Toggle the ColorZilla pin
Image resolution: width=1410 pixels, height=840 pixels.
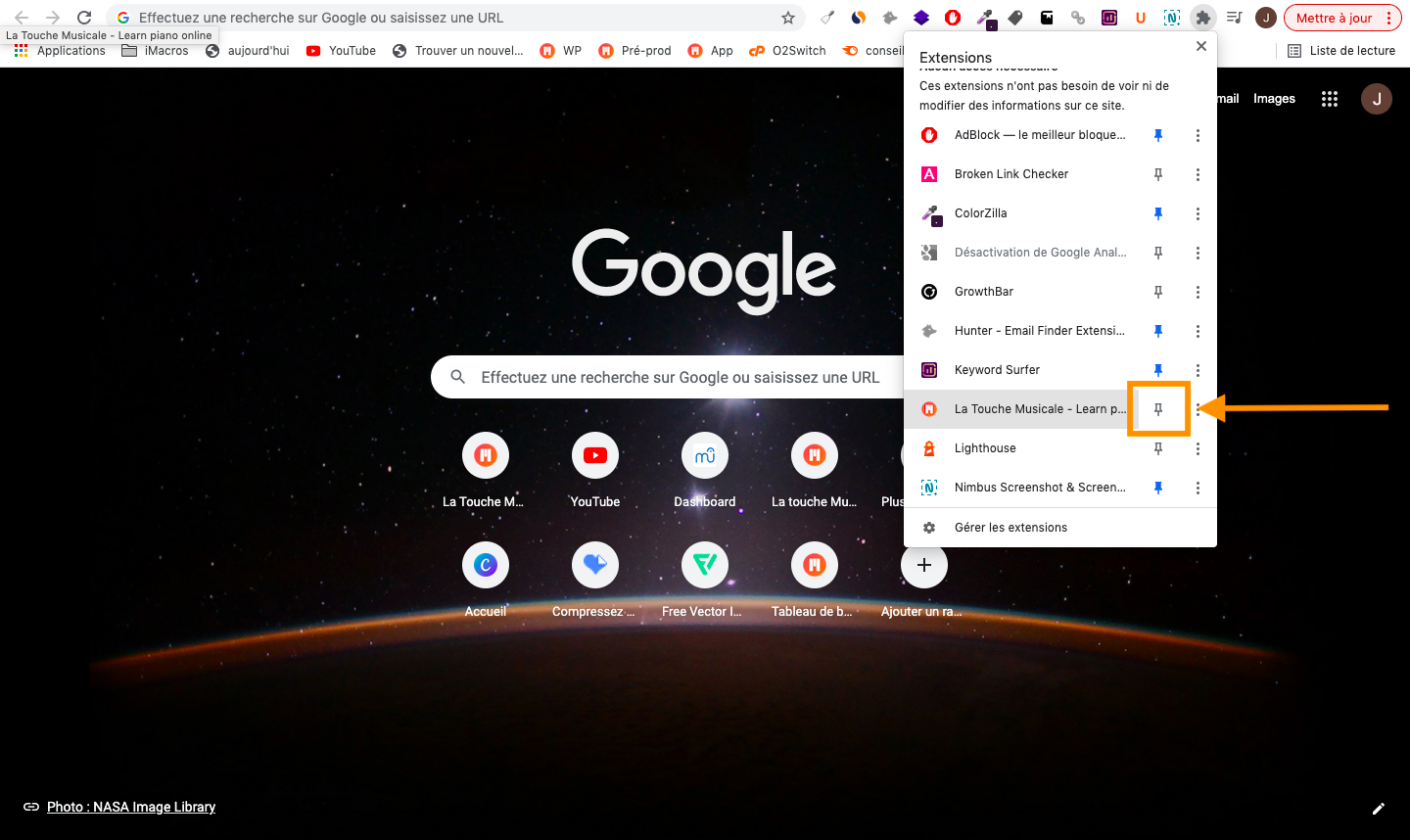[1158, 213]
